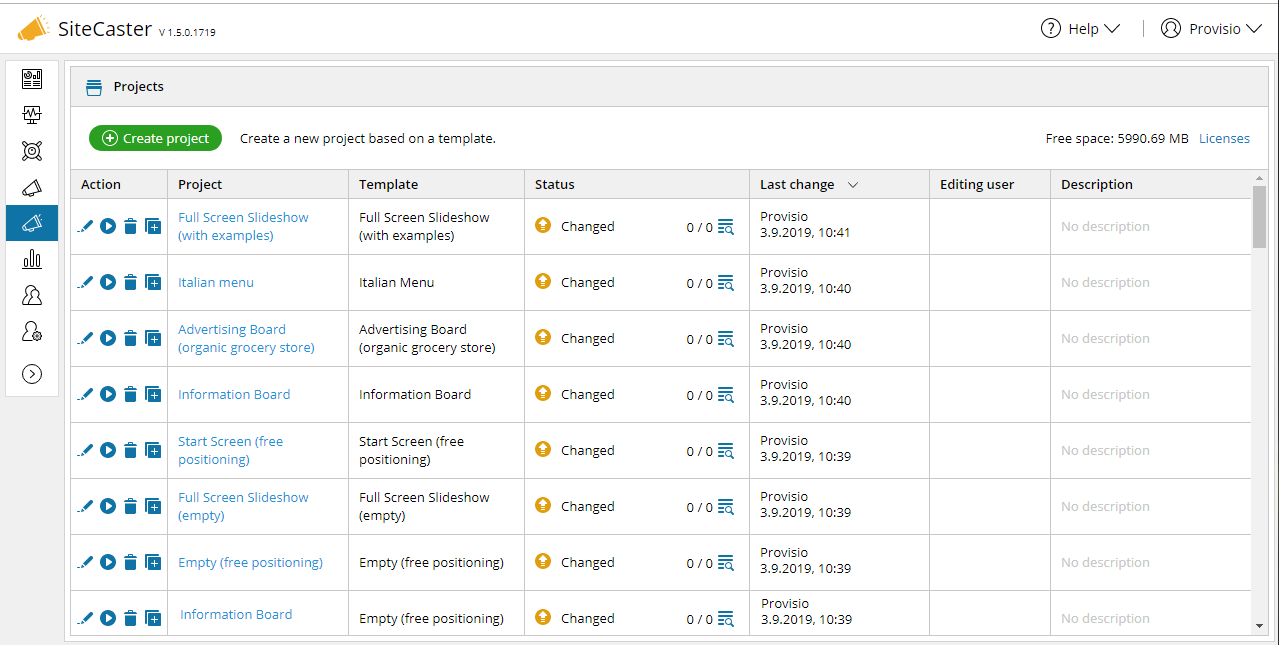Viewport: 1279px width, 645px height.
Task: Open the Provisio user account dropdown
Action: point(1212,29)
